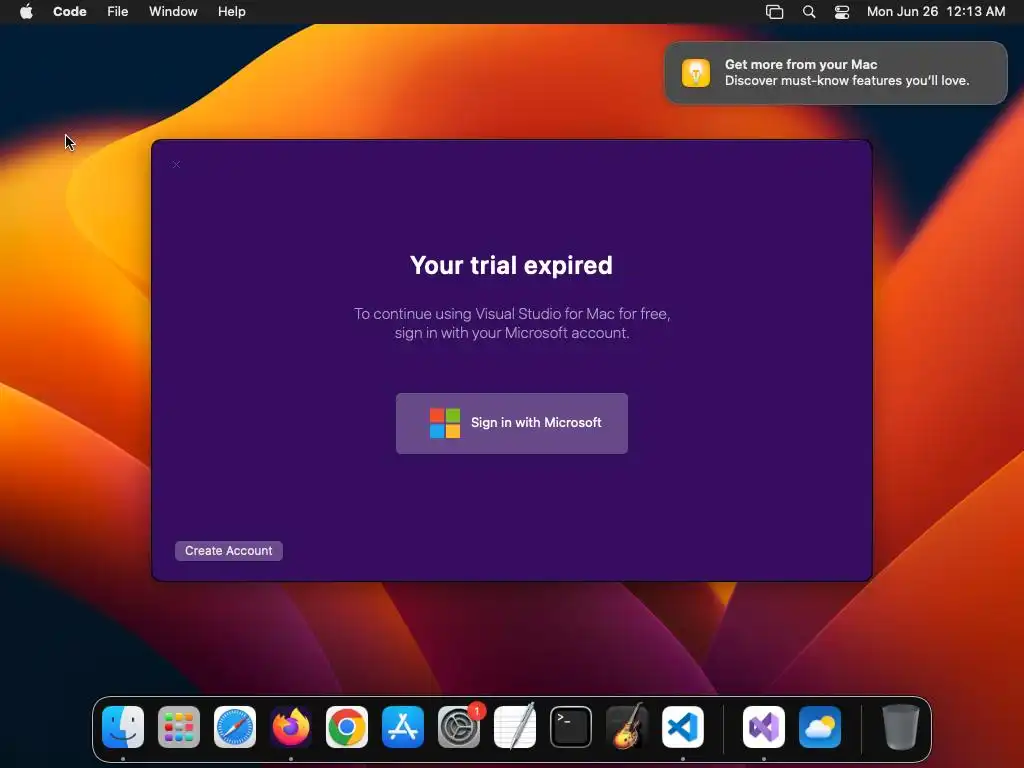Open Control Center in menu bar

pyautogui.click(x=842, y=12)
